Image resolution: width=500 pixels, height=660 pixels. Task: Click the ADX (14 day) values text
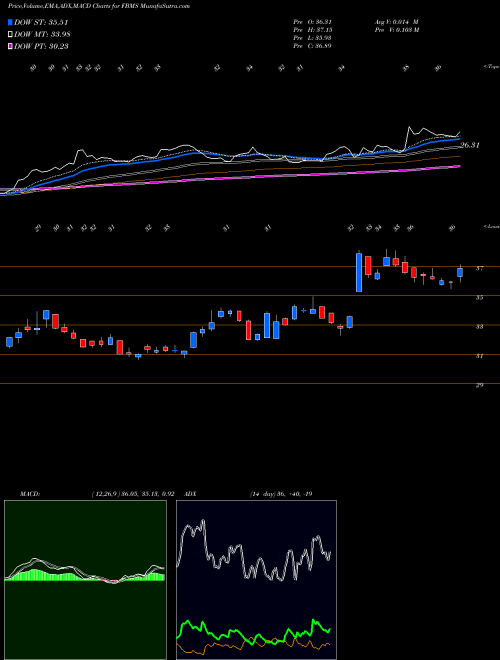click(281, 494)
